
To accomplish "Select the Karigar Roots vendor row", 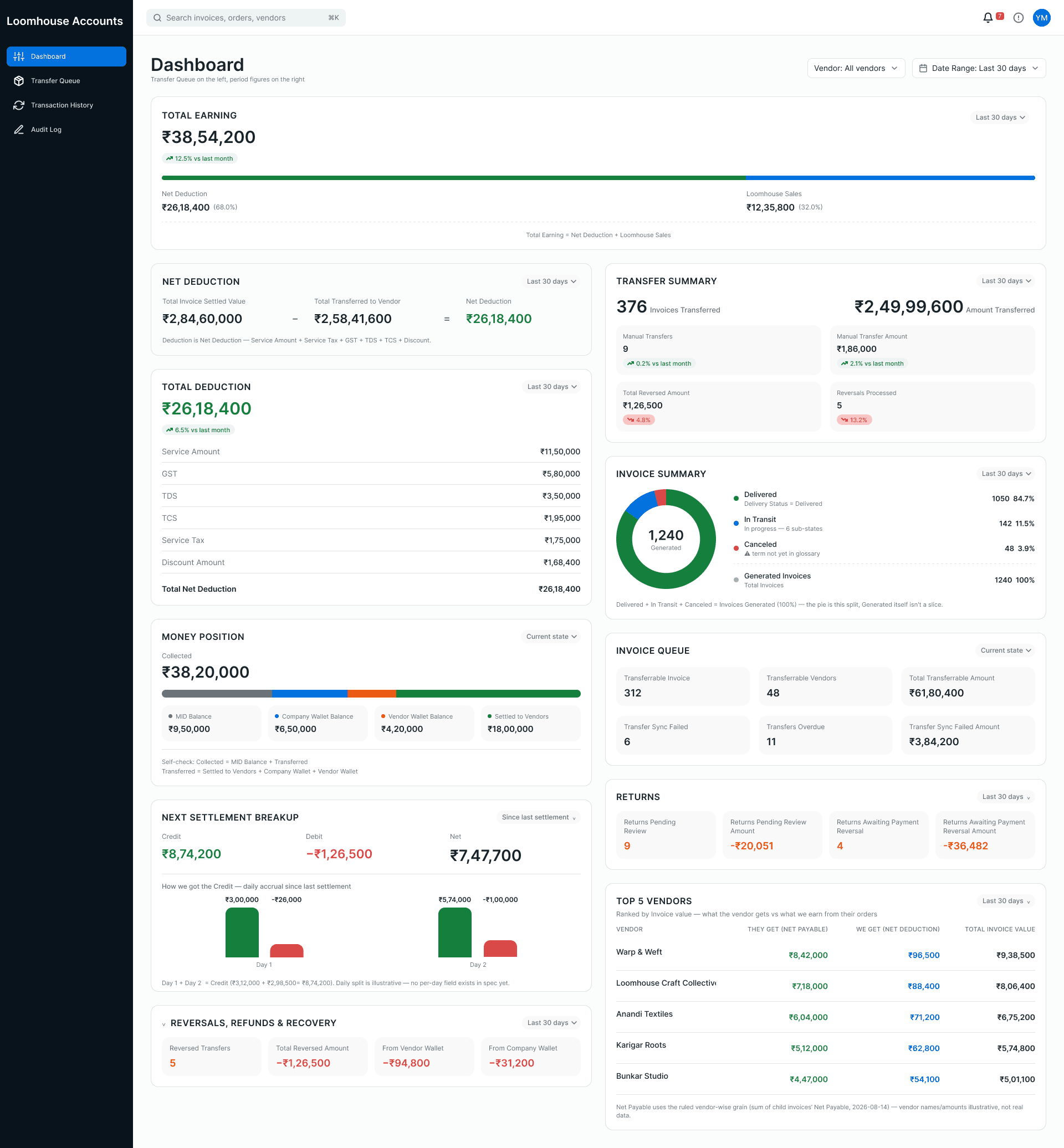I will coord(825,1048).
